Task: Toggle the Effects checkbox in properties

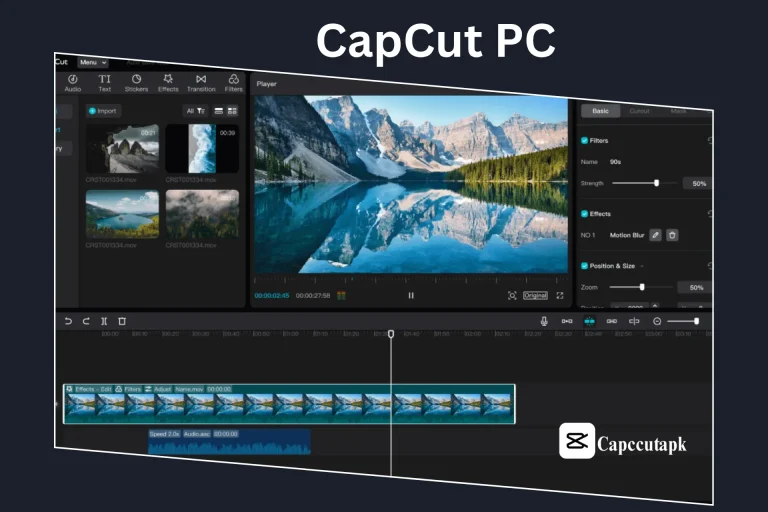Action: point(584,214)
